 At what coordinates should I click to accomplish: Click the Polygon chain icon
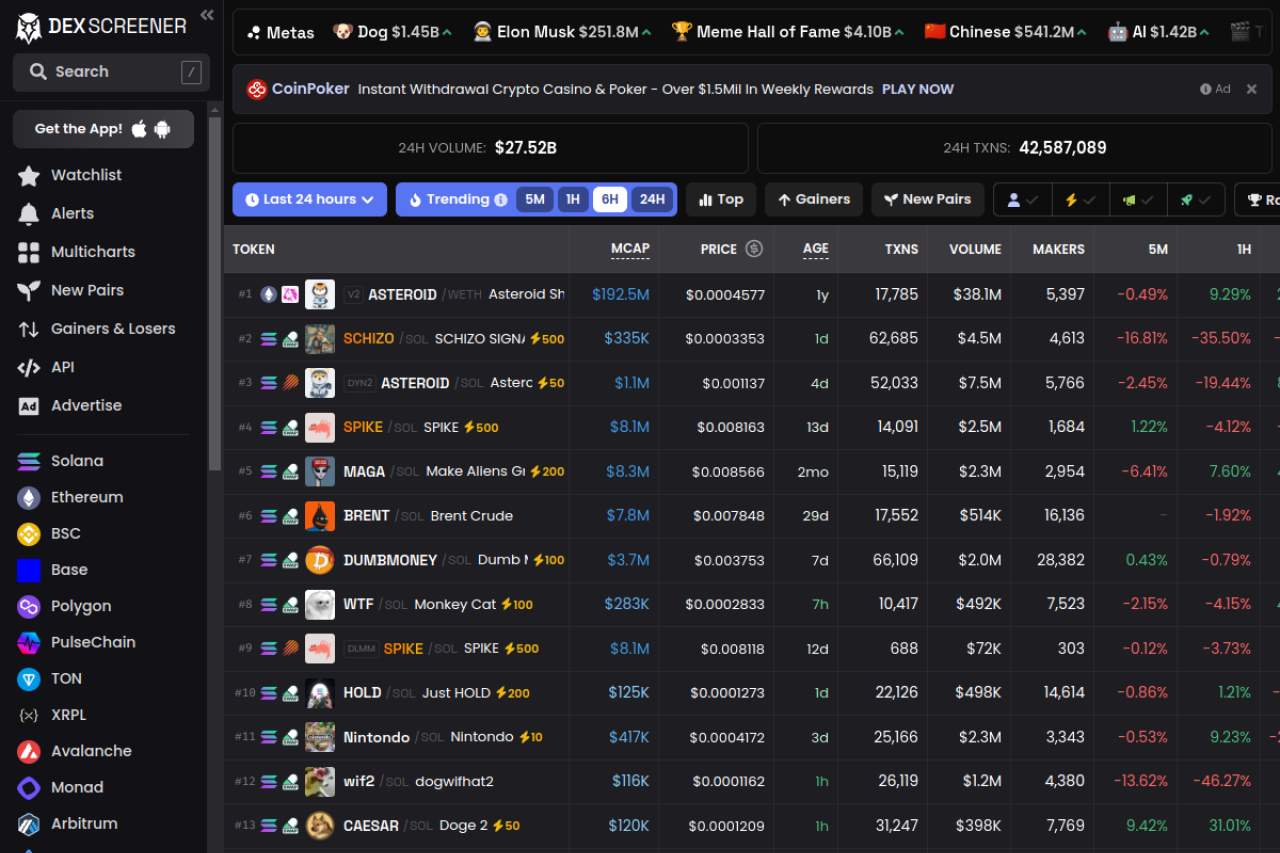[29, 607]
